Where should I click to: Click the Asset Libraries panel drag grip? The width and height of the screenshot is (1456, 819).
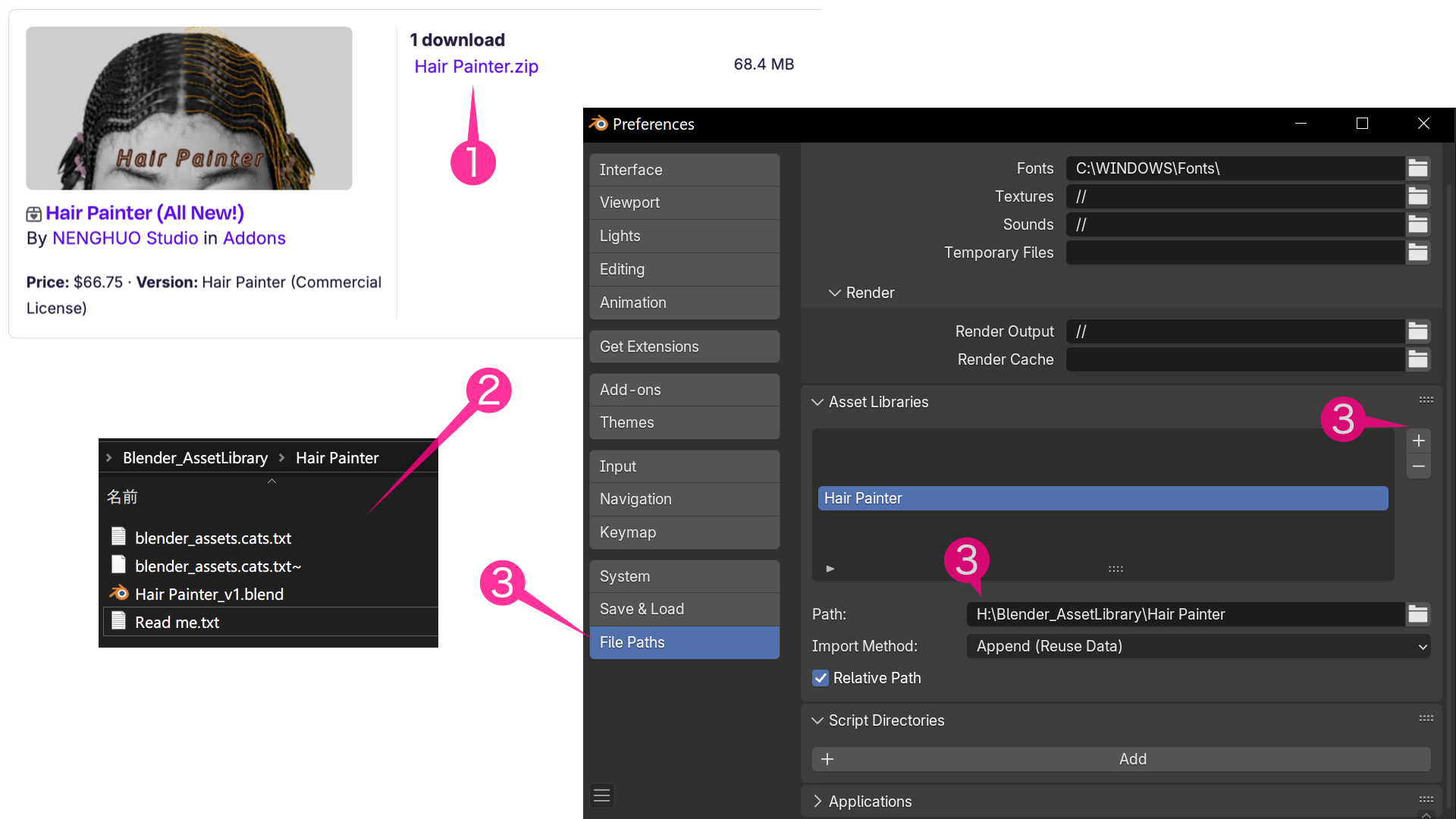click(1426, 400)
